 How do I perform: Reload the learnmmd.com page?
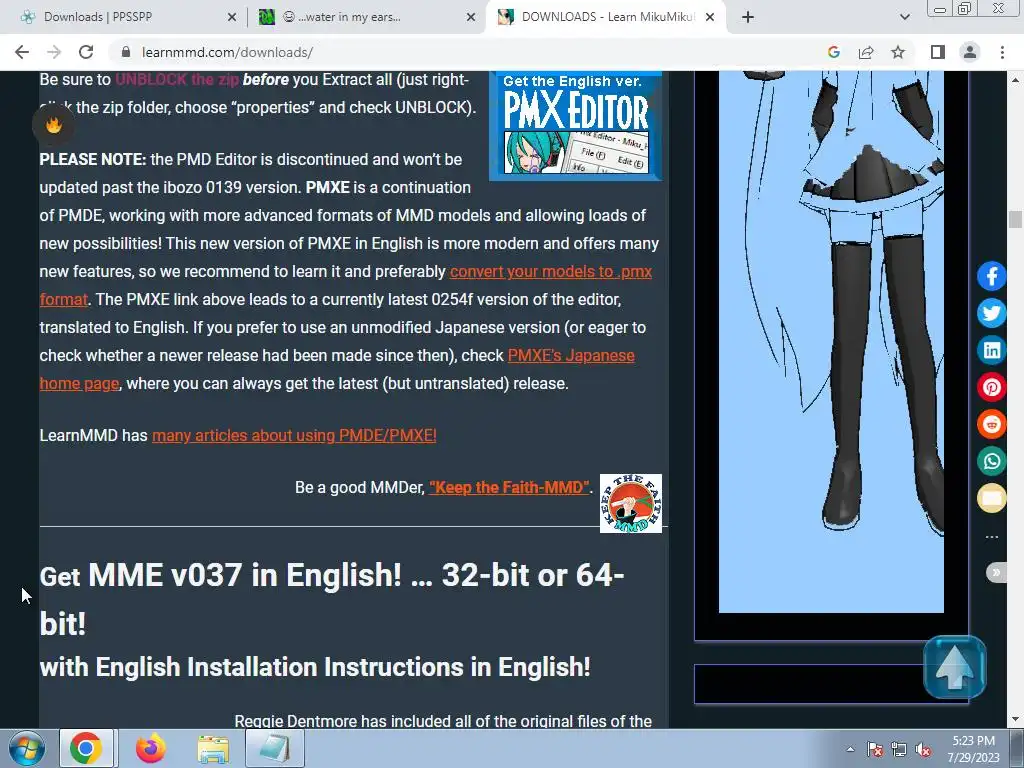[x=86, y=52]
